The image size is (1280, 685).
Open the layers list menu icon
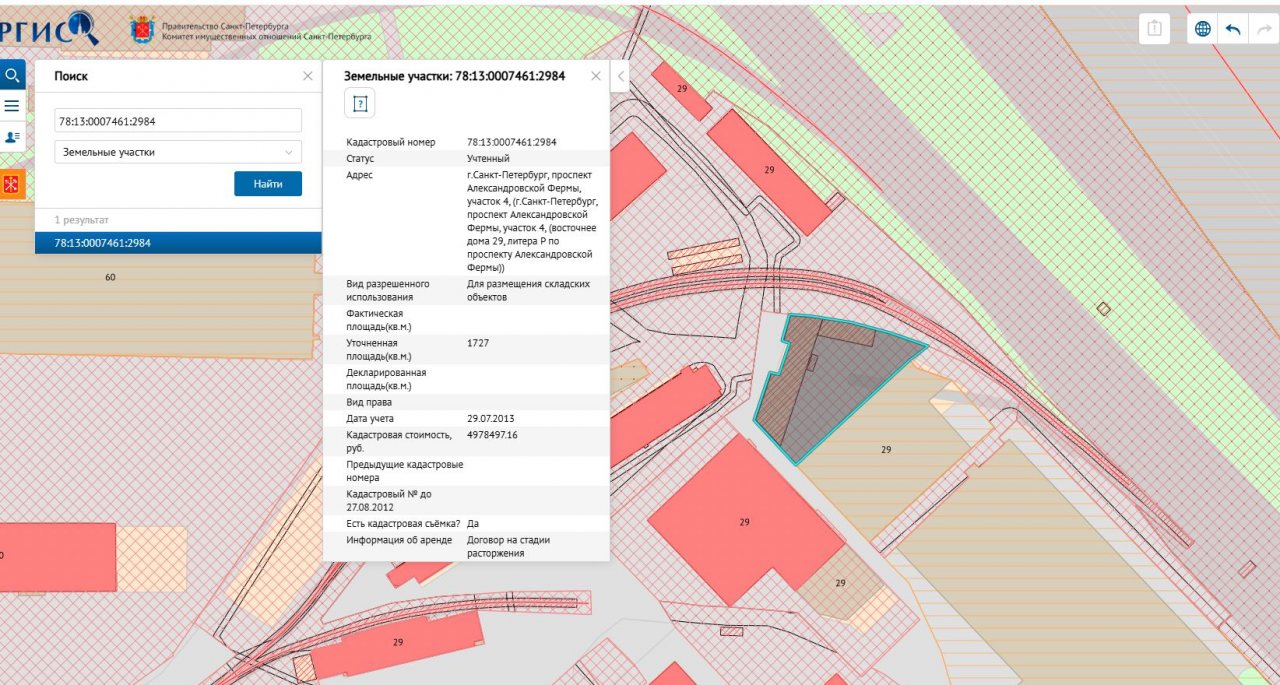pyautogui.click(x=12, y=106)
